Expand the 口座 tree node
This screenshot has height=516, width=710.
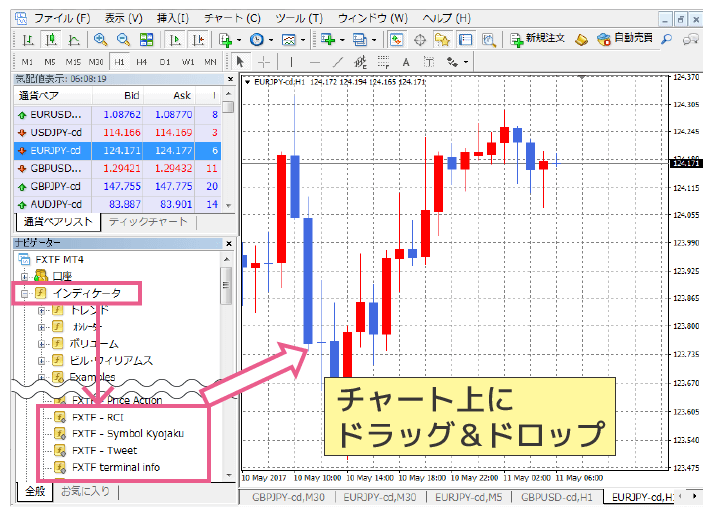(24, 276)
